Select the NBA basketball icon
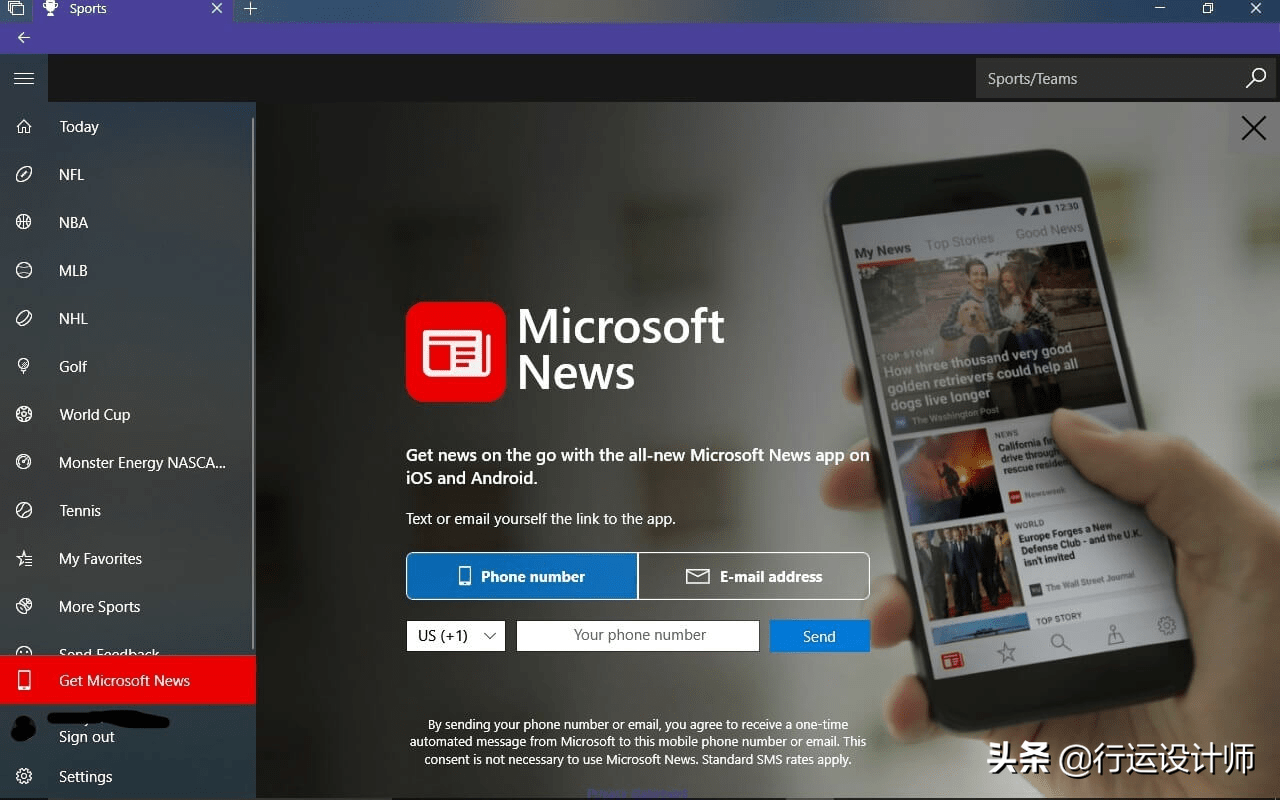Viewport: 1280px width, 800px height. point(24,223)
